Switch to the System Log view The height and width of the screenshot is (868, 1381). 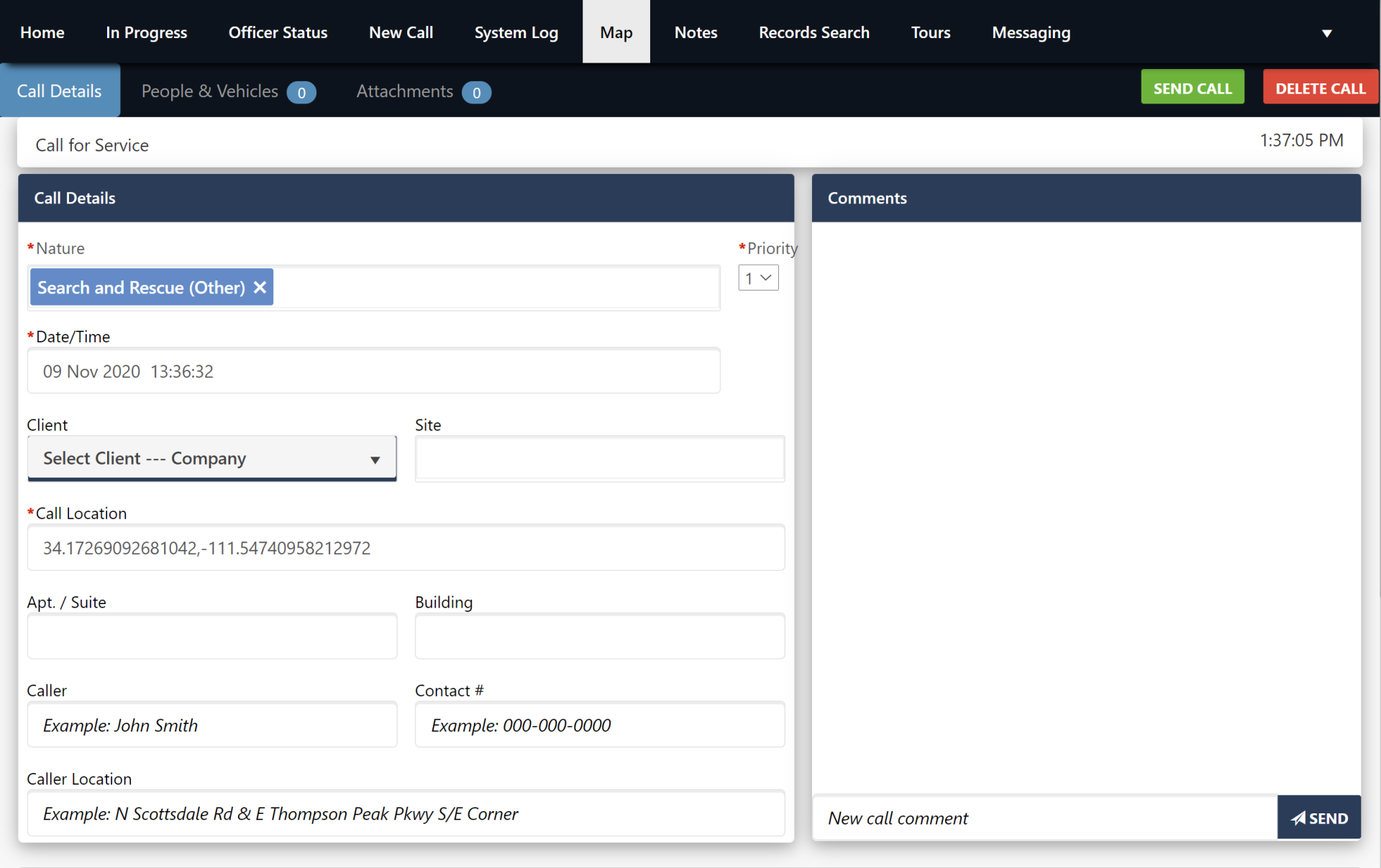pyautogui.click(x=516, y=32)
